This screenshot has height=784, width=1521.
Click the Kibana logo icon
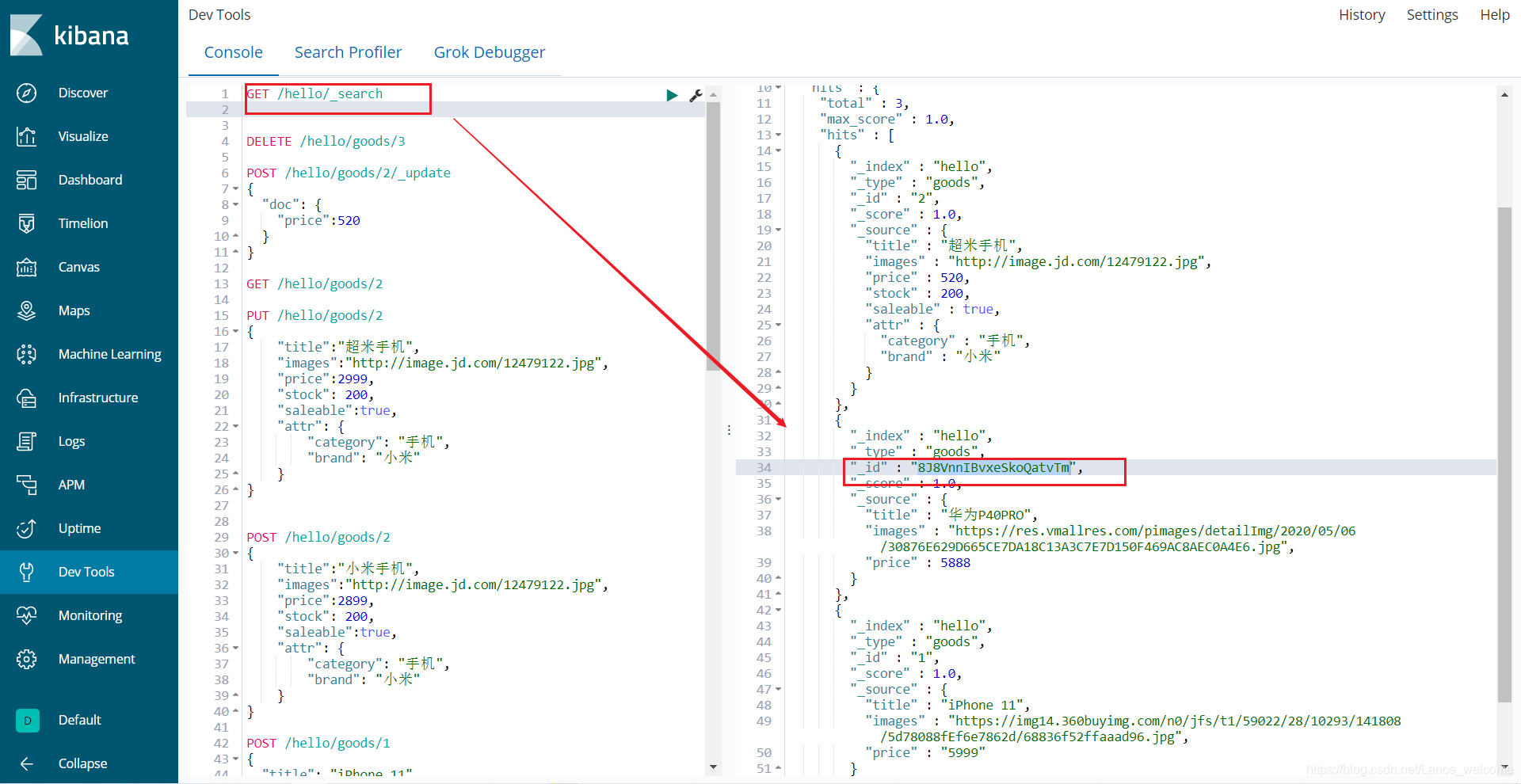pyautogui.click(x=26, y=36)
